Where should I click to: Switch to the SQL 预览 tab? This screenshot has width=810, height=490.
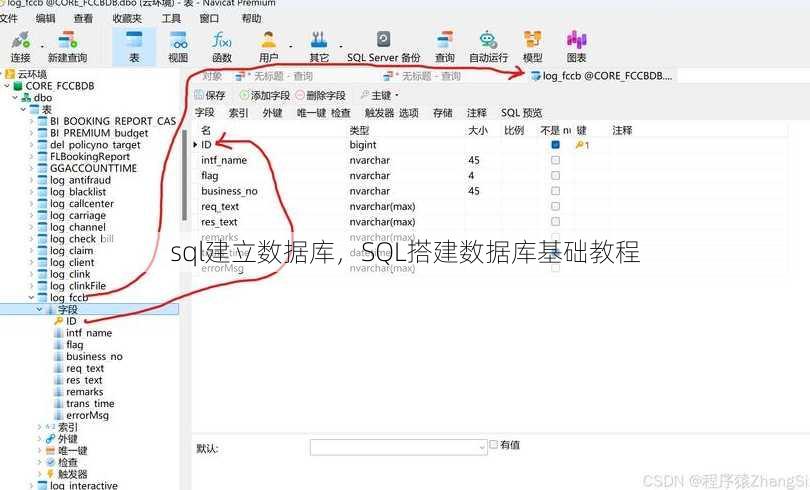[521, 113]
